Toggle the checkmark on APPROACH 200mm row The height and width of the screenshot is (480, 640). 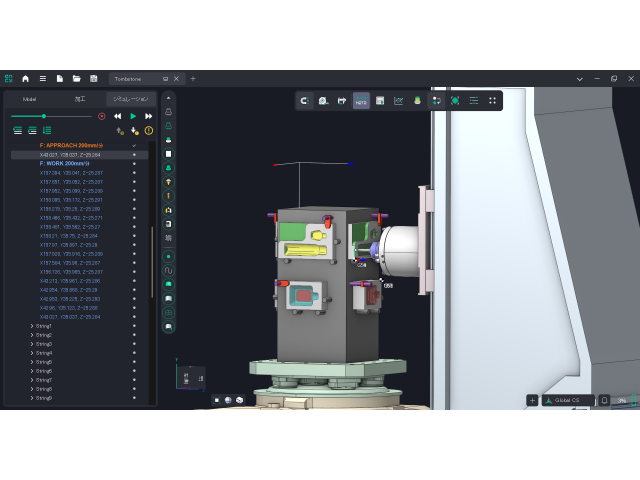(x=134, y=146)
